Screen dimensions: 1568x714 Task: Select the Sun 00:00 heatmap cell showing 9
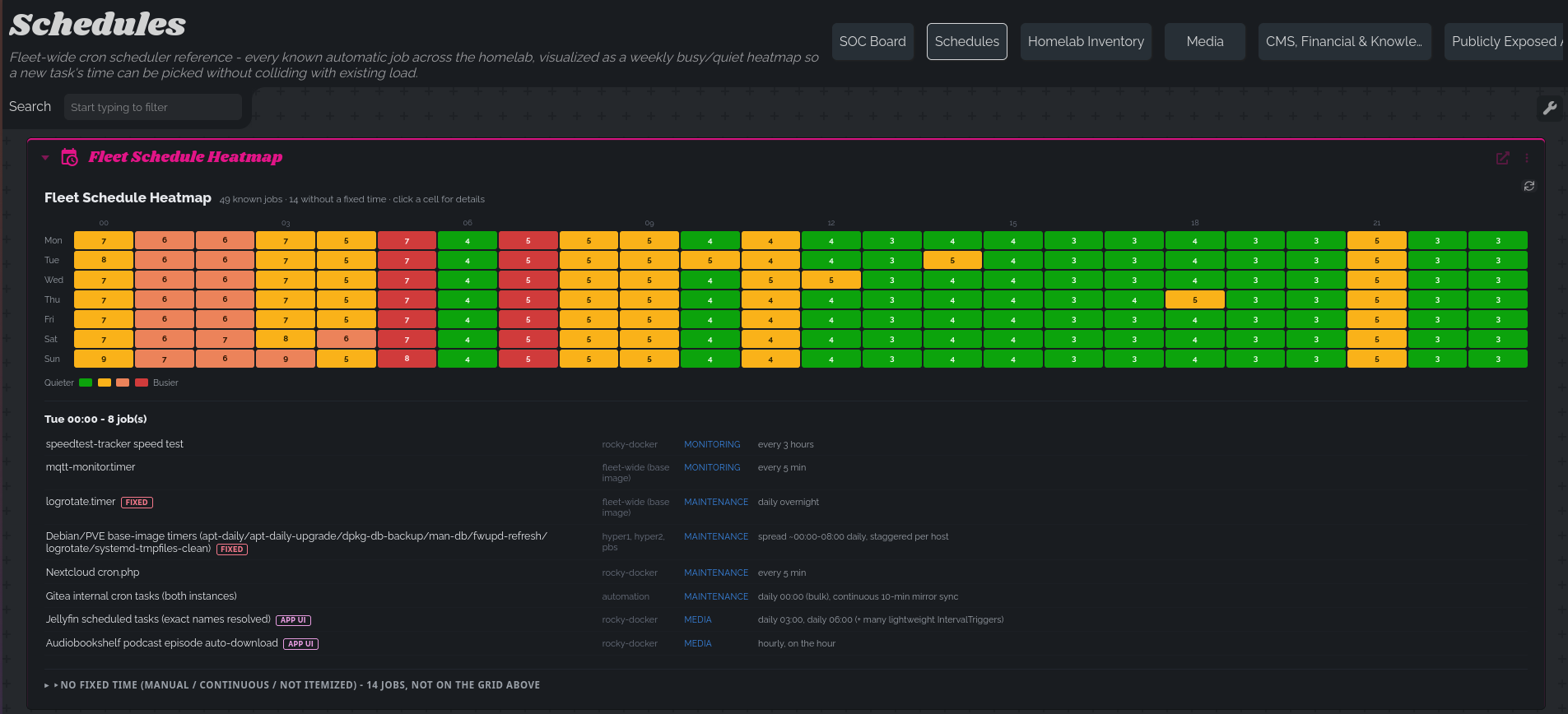pyautogui.click(x=104, y=359)
